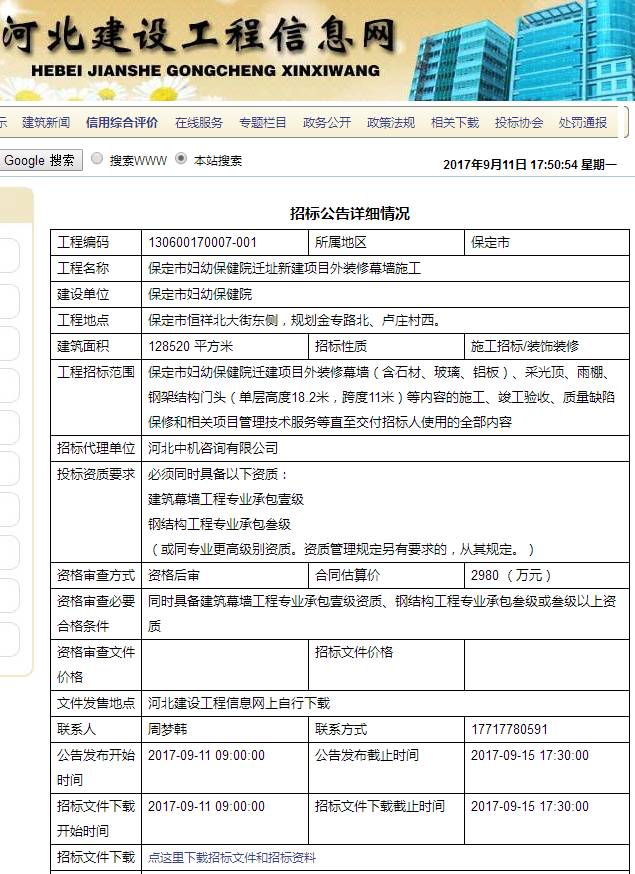Click the 河北中机咨询有限公司 agency name

213,449
